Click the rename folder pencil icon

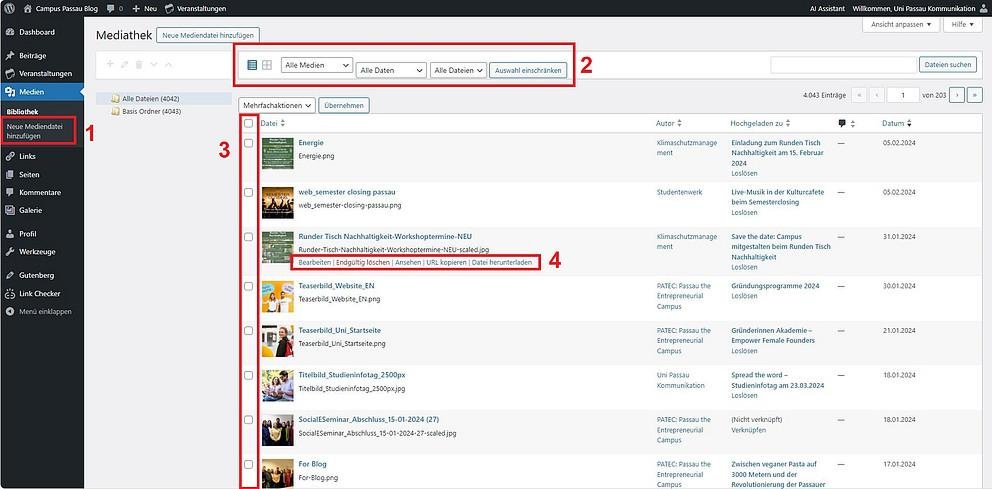125,65
